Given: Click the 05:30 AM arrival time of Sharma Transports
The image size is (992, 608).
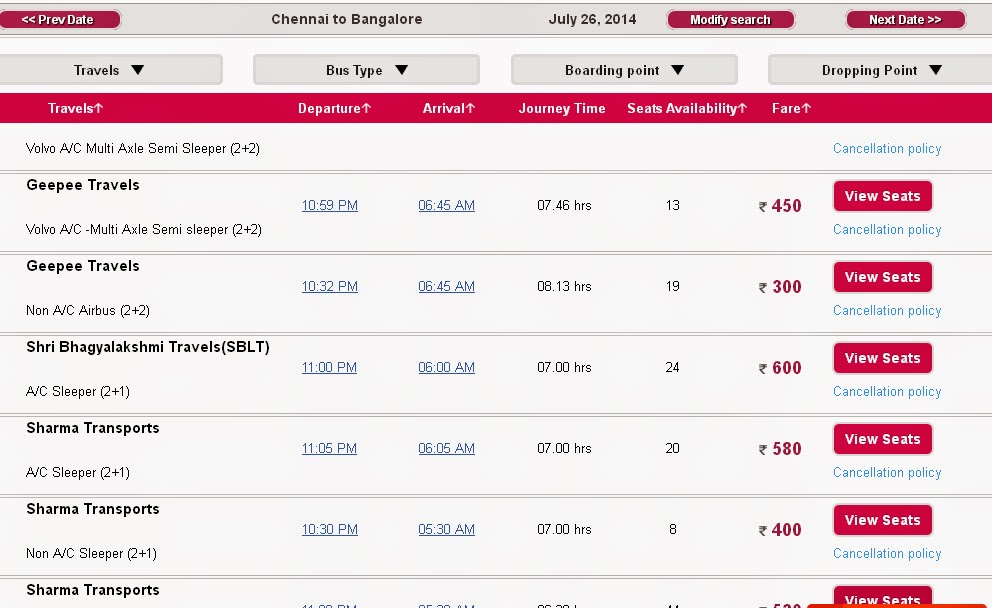Looking at the screenshot, I should [446, 529].
